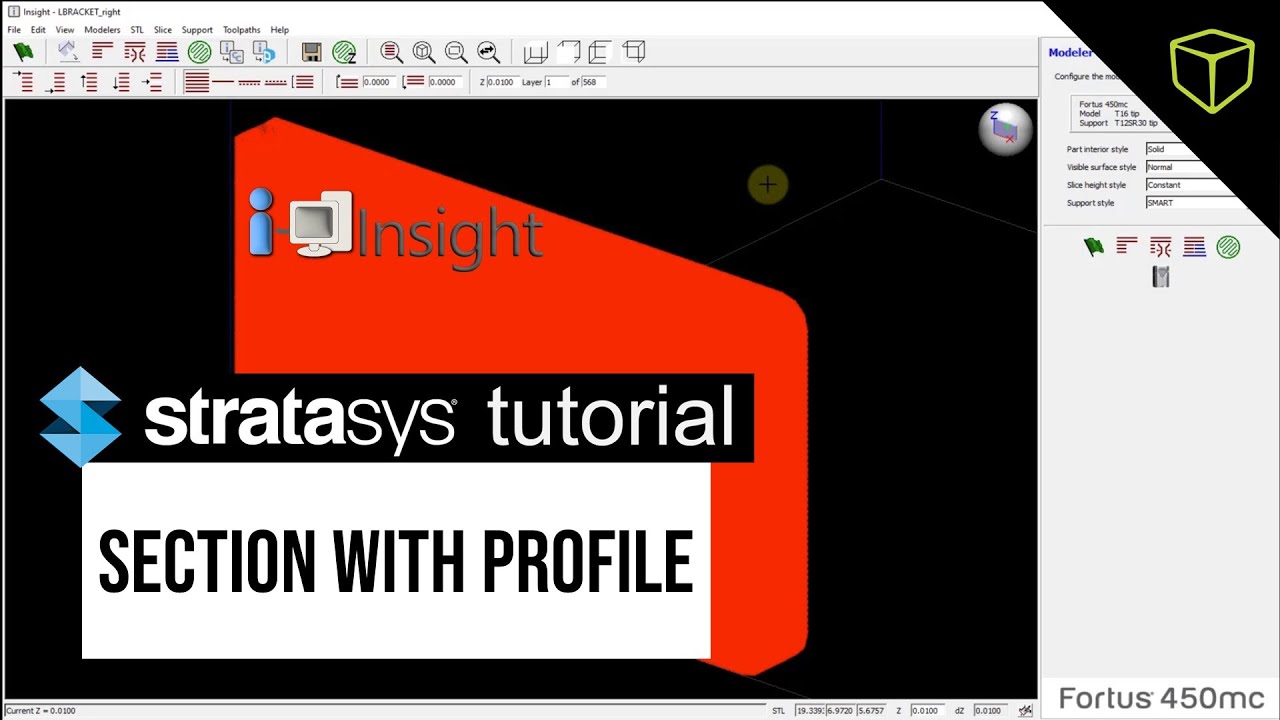Screen dimensions: 1280x720
Task: Click the single solid red line icon
Action: tap(224, 82)
